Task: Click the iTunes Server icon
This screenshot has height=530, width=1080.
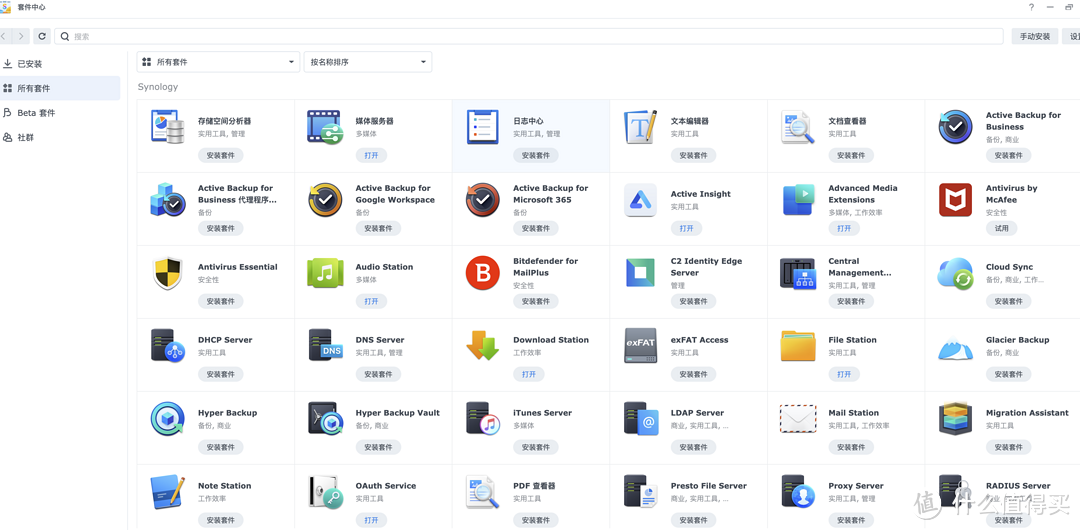Action: [482, 419]
